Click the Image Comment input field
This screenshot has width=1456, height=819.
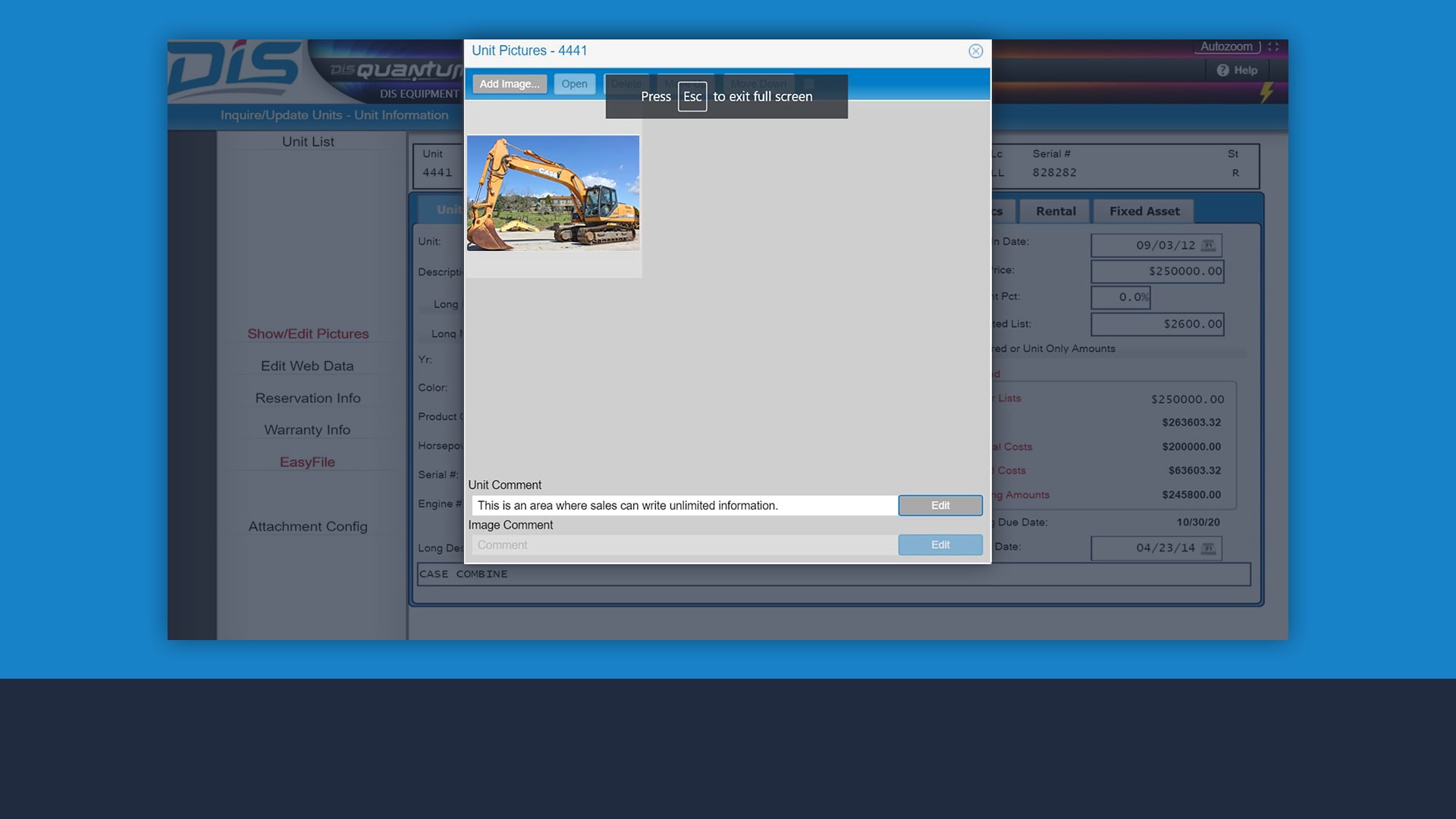684,544
